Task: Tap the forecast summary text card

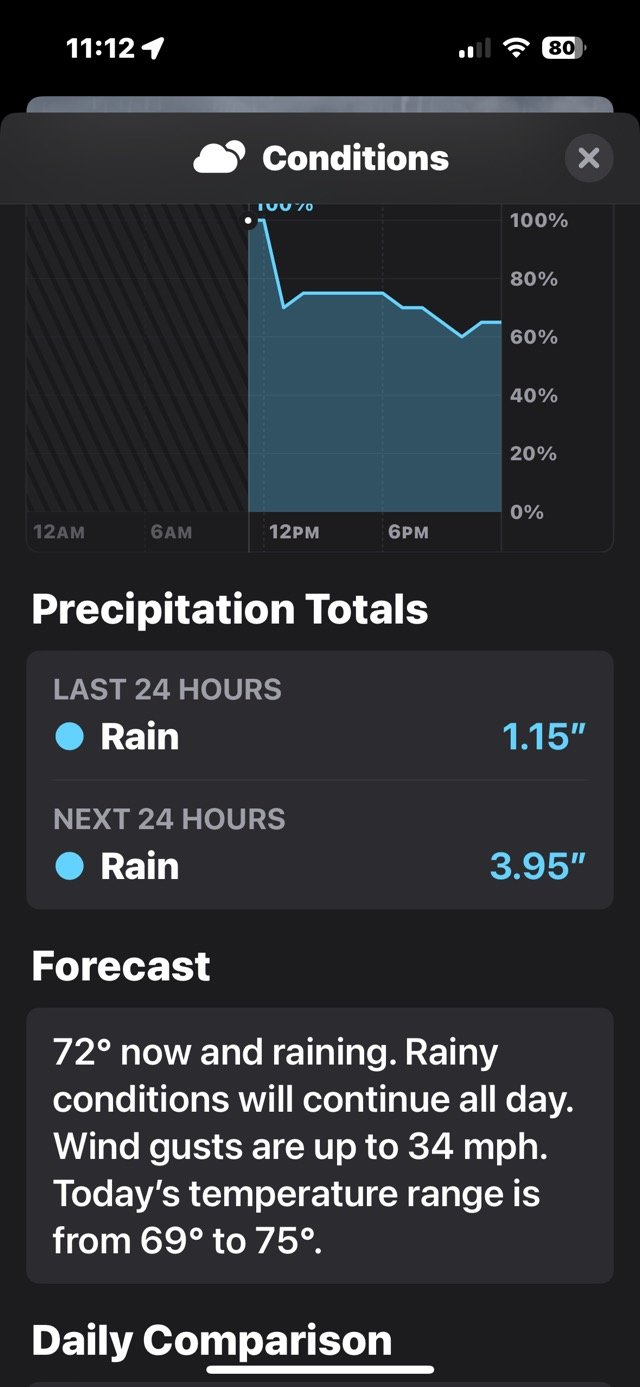Action: pyautogui.click(x=319, y=1146)
